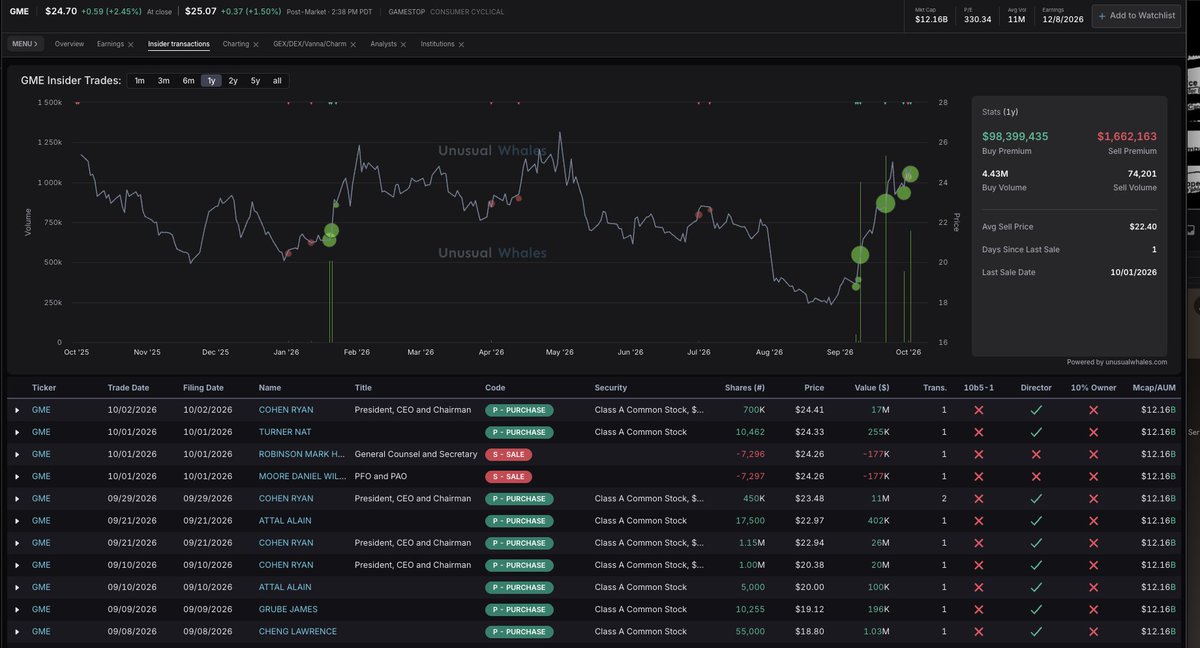This screenshot has width=1200, height=648.
Task: Open the MENU dropdown
Action: point(25,44)
